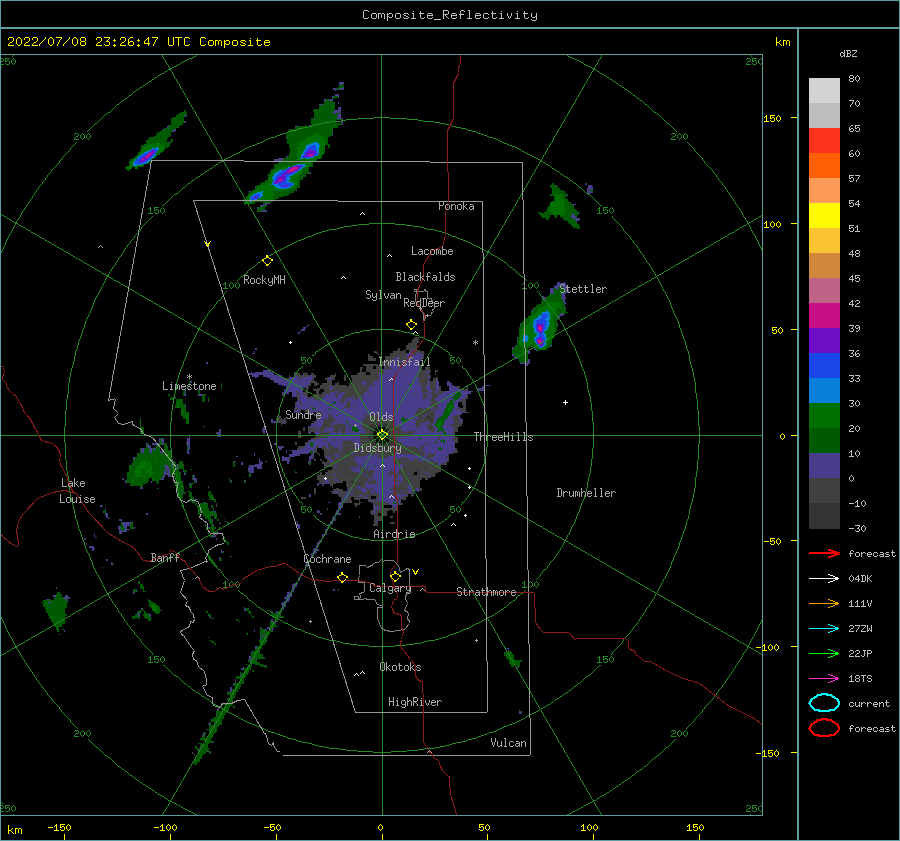Click the RockyMH label
Viewport: 900px width, 841px height.
pyautogui.click(x=264, y=280)
